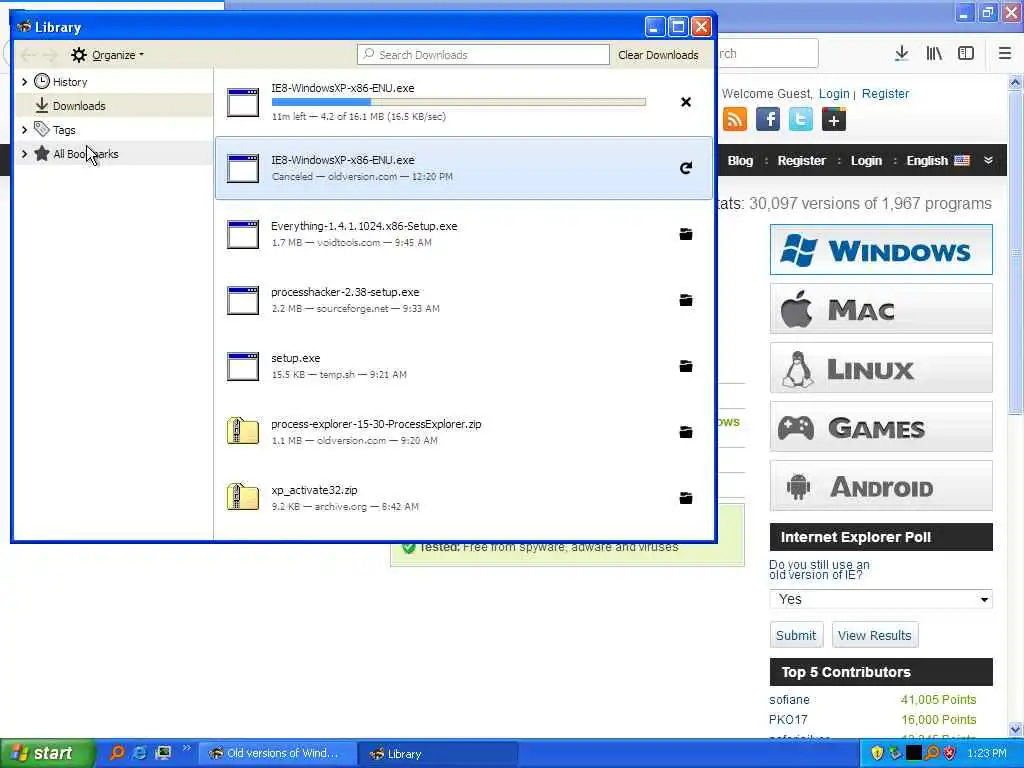The image size is (1024, 768).
Task: Select Downloads in the Library sidebar
Action: click(114, 105)
